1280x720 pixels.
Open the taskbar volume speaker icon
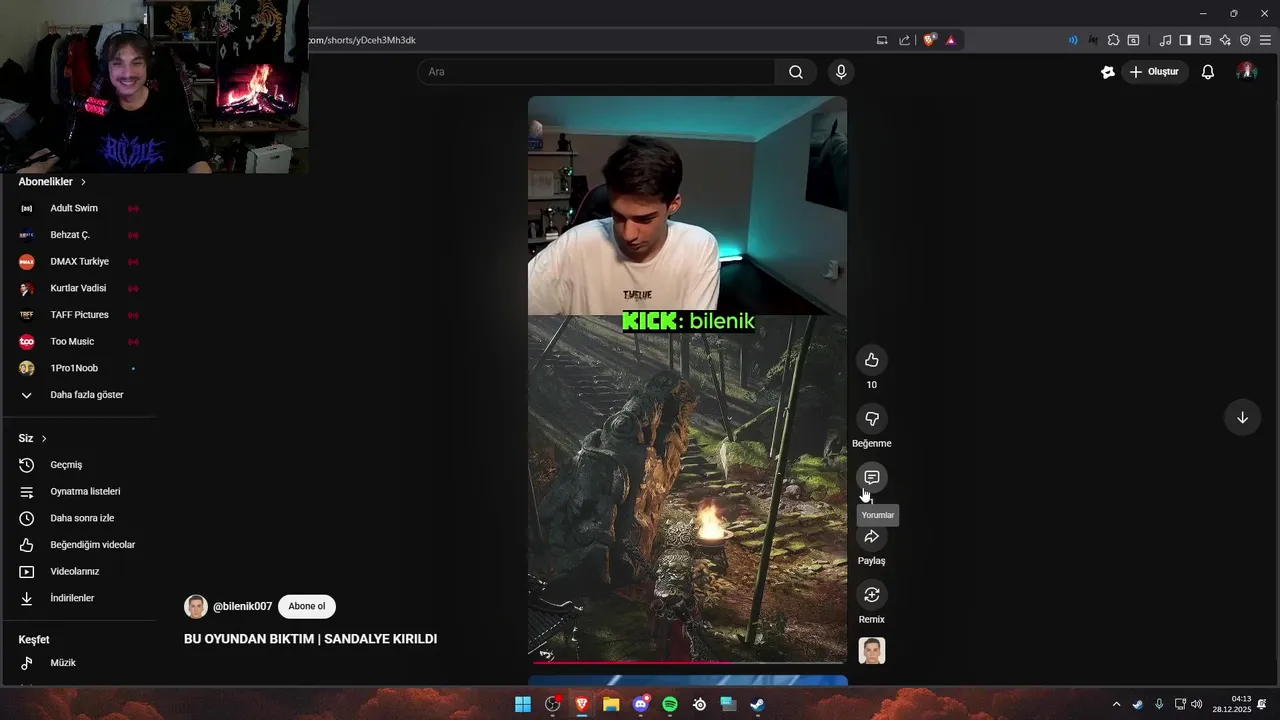tap(1197, 704)
